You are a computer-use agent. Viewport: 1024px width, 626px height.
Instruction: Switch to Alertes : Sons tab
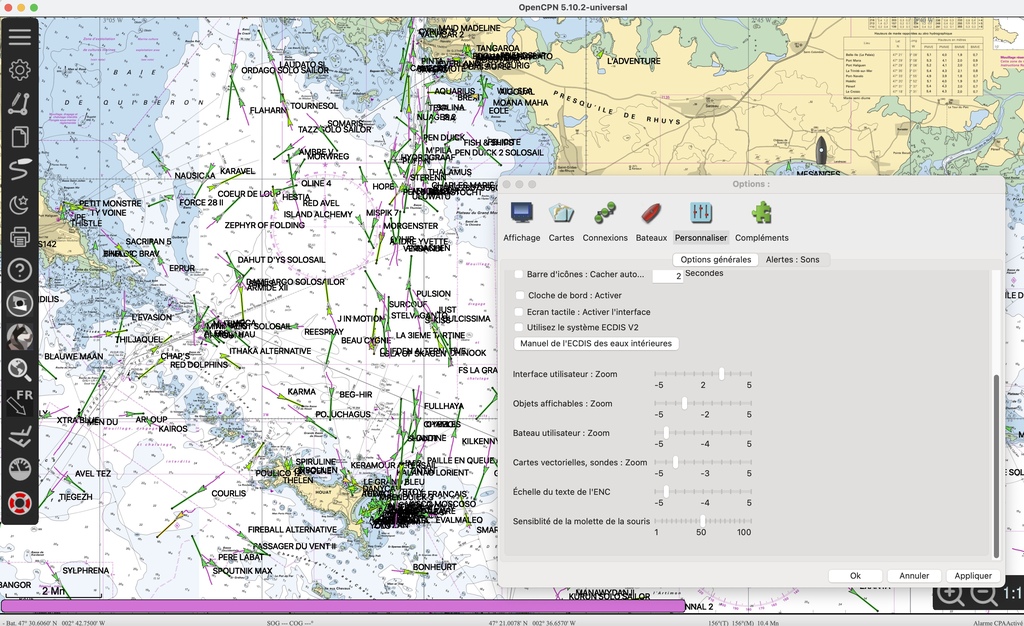(x=792, y=260)
